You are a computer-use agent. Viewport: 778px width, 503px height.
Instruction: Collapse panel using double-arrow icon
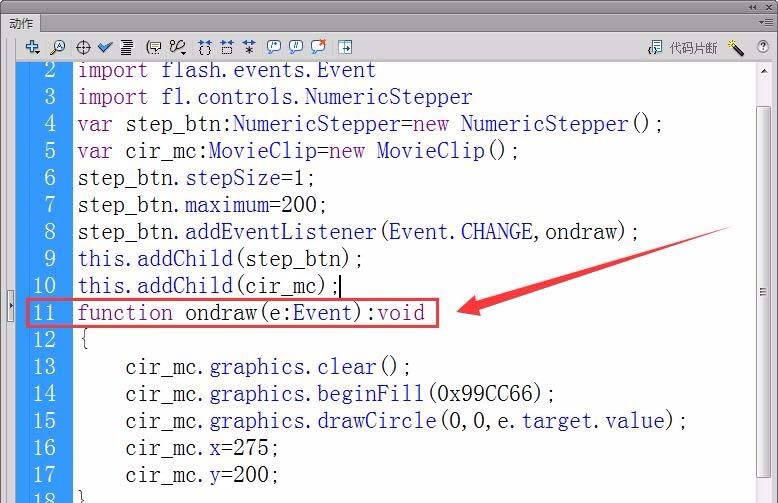click(x=753, y=7)
